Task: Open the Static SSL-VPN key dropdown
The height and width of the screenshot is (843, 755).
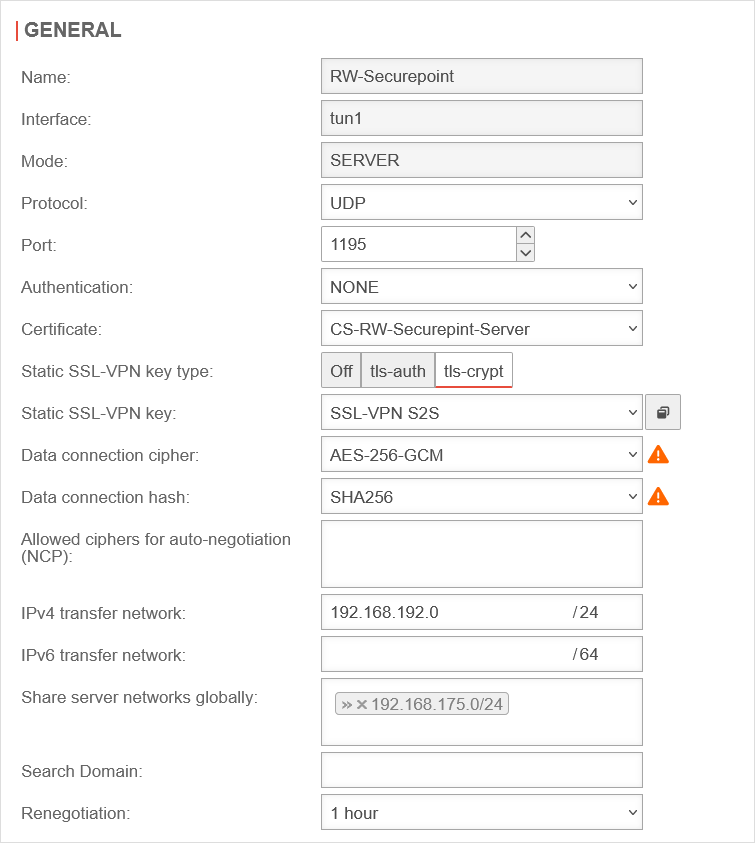Action: [481, 412]
